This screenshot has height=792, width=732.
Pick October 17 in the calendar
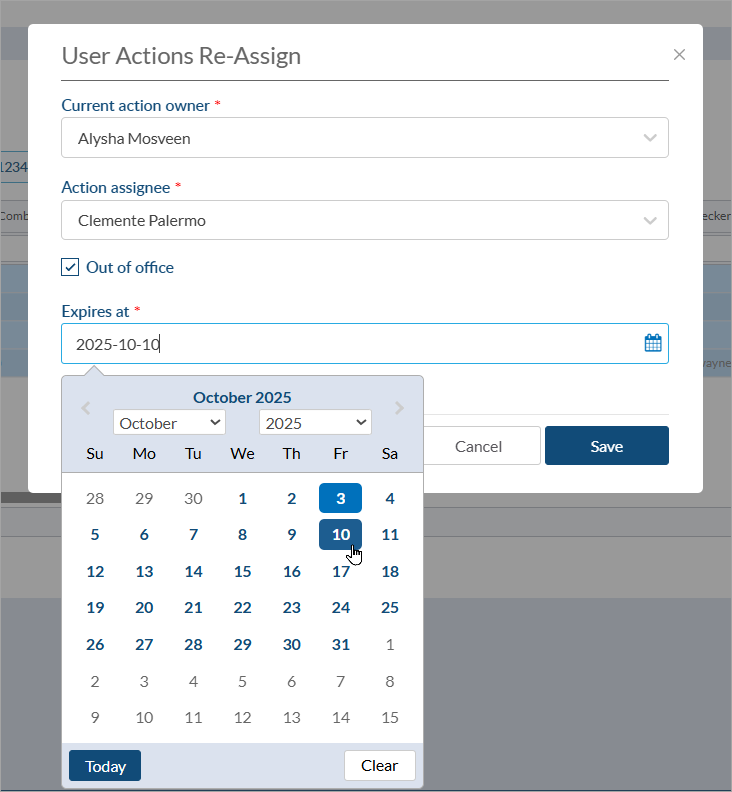pyautogui.click(x=340, y=572)
